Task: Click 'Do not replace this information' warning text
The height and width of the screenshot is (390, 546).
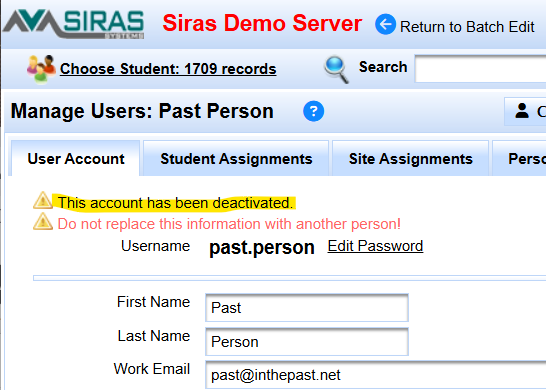Action: pyautogui.click(x=229, y=224)
